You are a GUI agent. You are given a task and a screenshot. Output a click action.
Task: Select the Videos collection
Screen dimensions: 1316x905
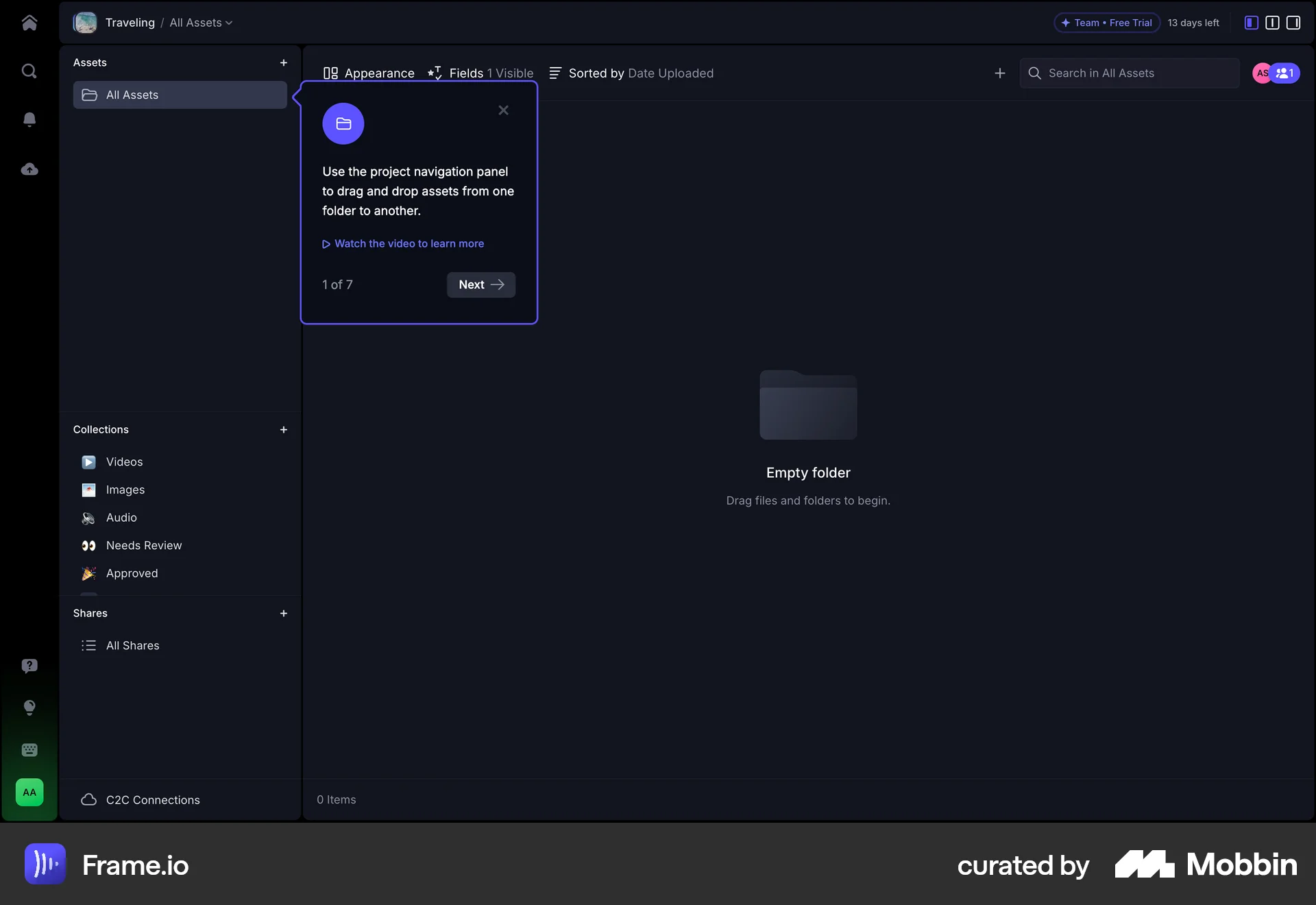coord(124,461)
